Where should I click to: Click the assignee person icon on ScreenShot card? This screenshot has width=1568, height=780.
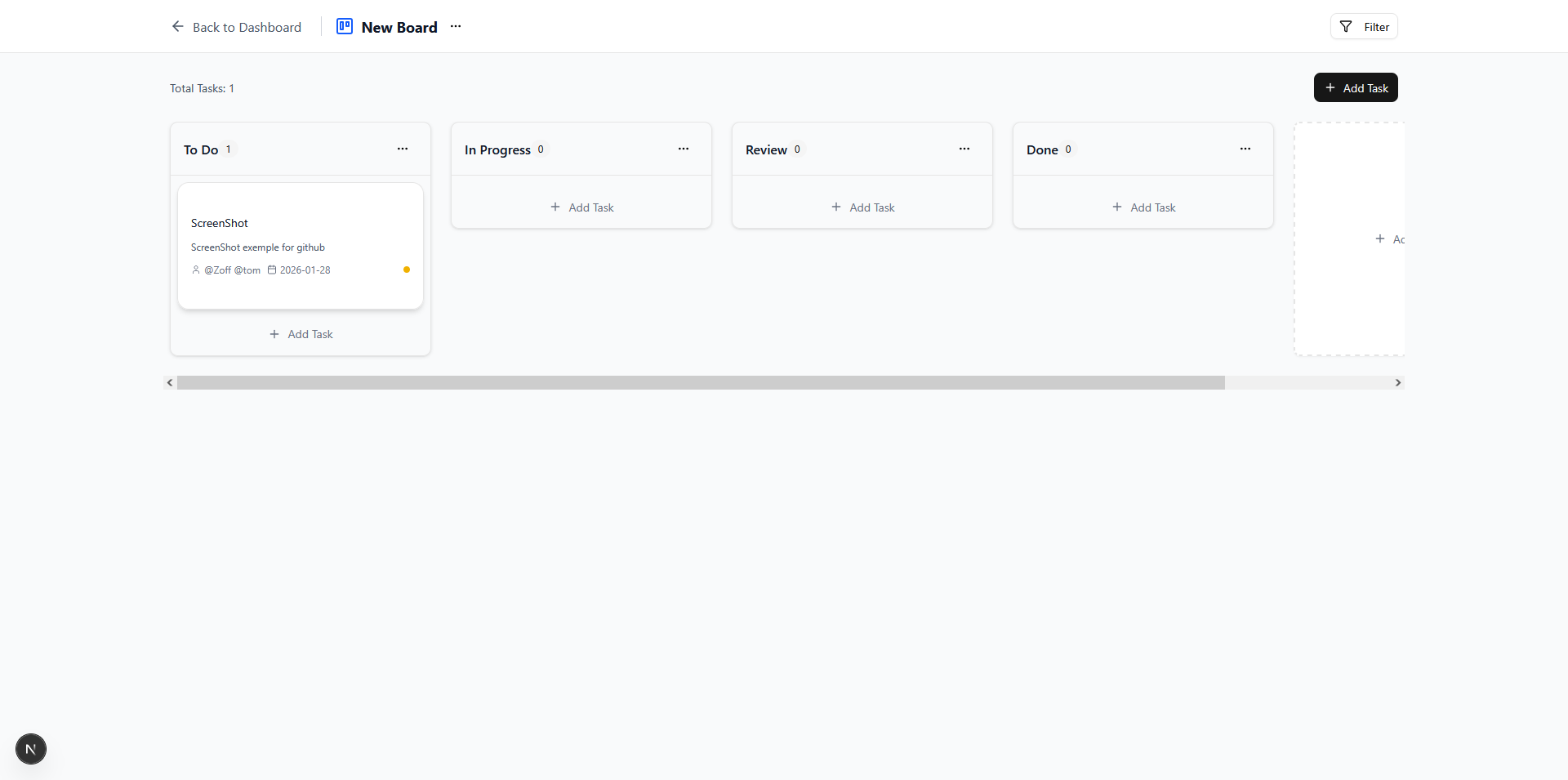click(x=196, y=270)
